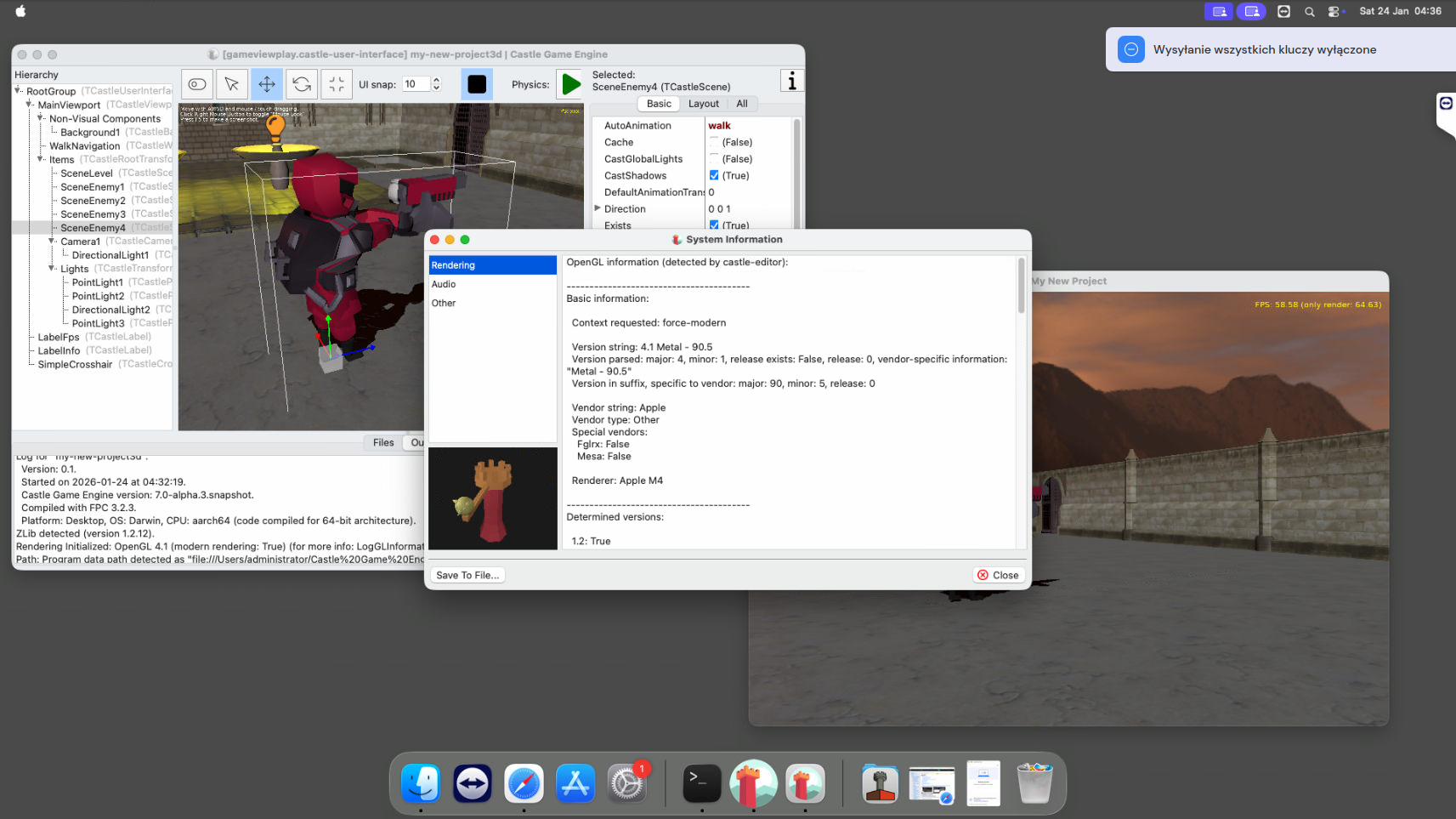This screenshot has height=819, width=1456.
Task: Enable the Cache checkbox
Action: point(714,142)
